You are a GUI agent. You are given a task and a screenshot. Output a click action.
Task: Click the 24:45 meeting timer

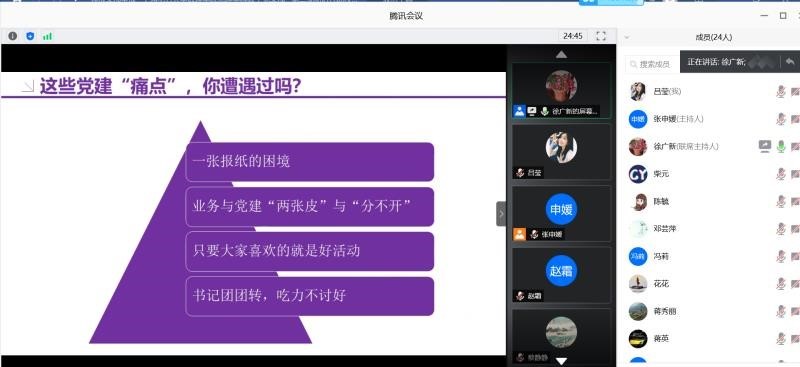(x=573, y=36)
